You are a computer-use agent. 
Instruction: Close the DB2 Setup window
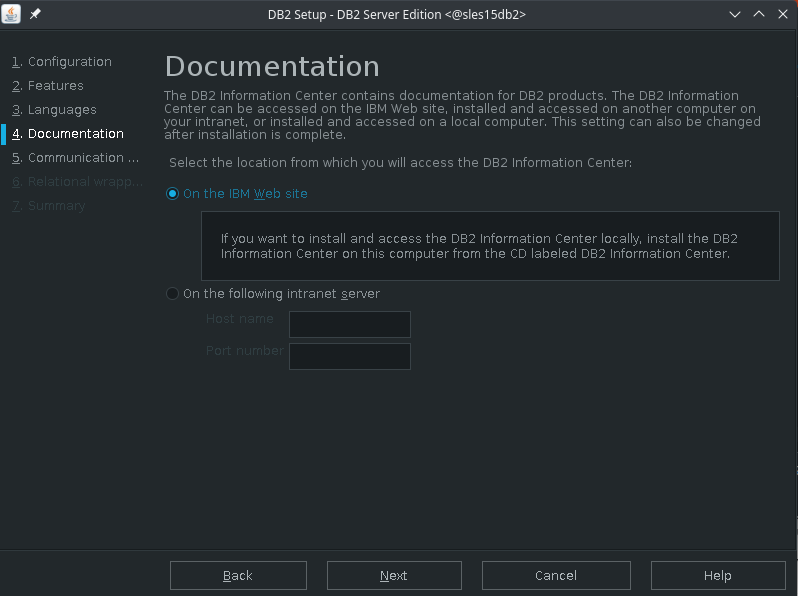pyautogui.click(x=783, y=14)
